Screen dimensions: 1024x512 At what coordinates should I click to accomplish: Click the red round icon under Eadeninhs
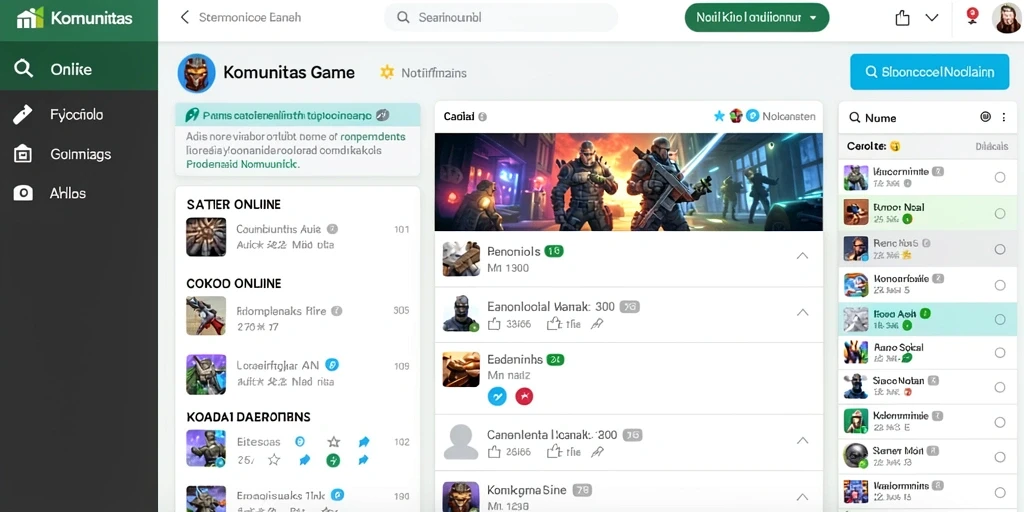(x=524, y=395)
